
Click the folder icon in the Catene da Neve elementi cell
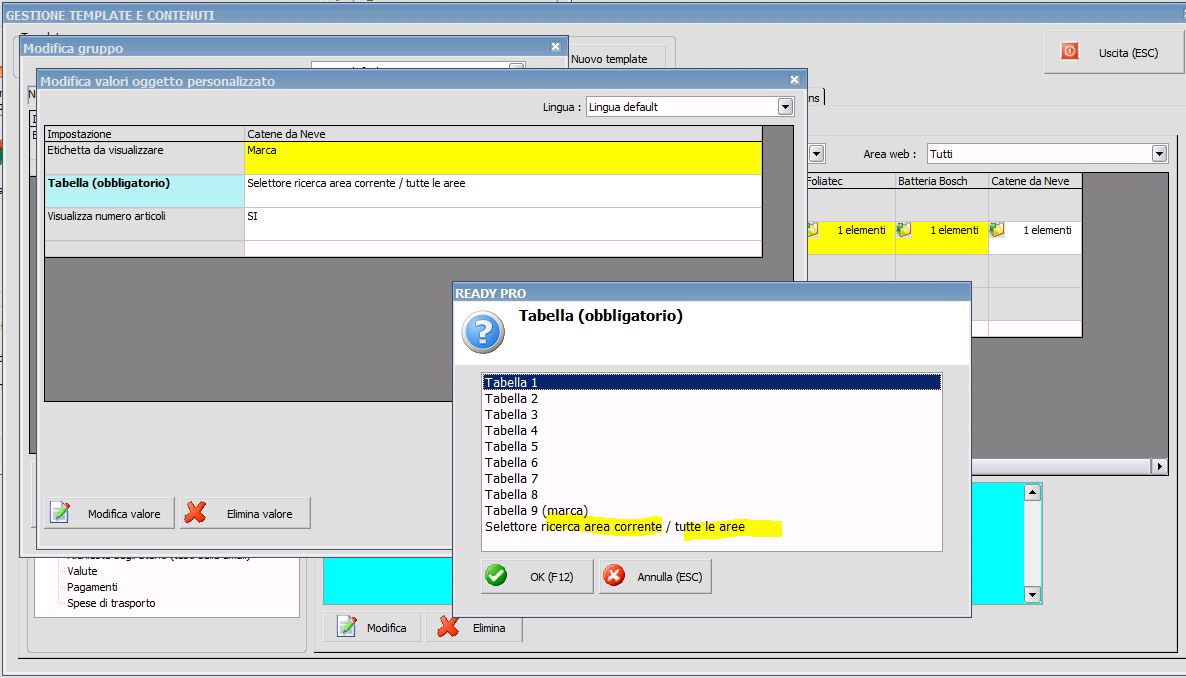coord(996,229)
